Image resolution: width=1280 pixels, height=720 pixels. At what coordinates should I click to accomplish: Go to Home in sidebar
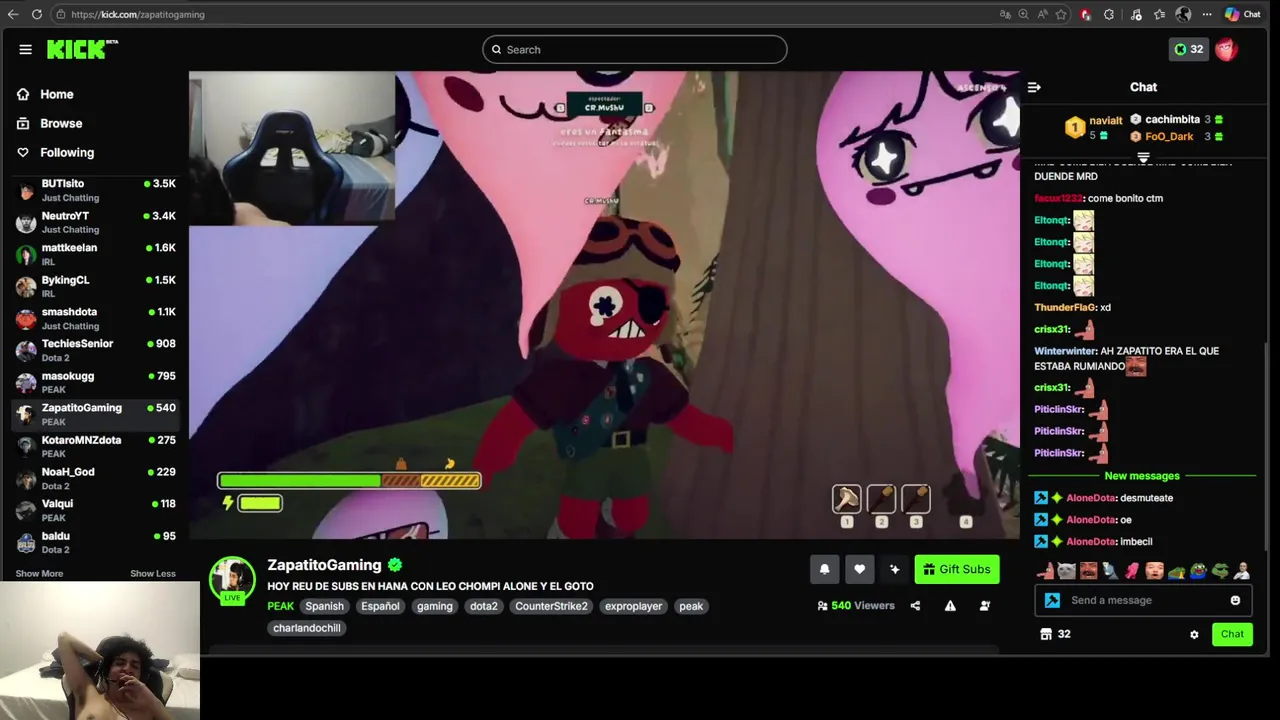click(x=57, y=94)
